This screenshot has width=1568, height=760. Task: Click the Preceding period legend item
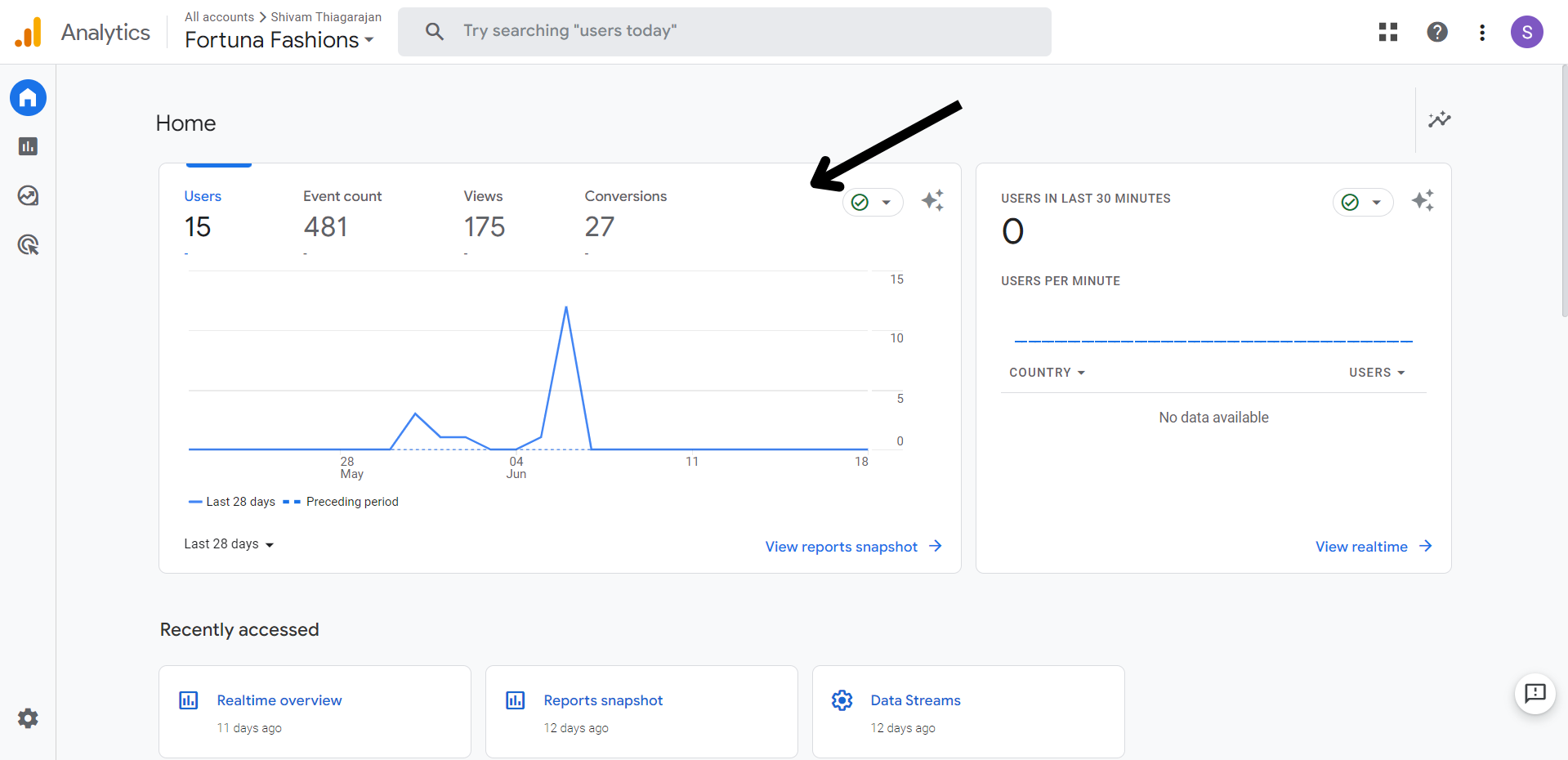341,502
